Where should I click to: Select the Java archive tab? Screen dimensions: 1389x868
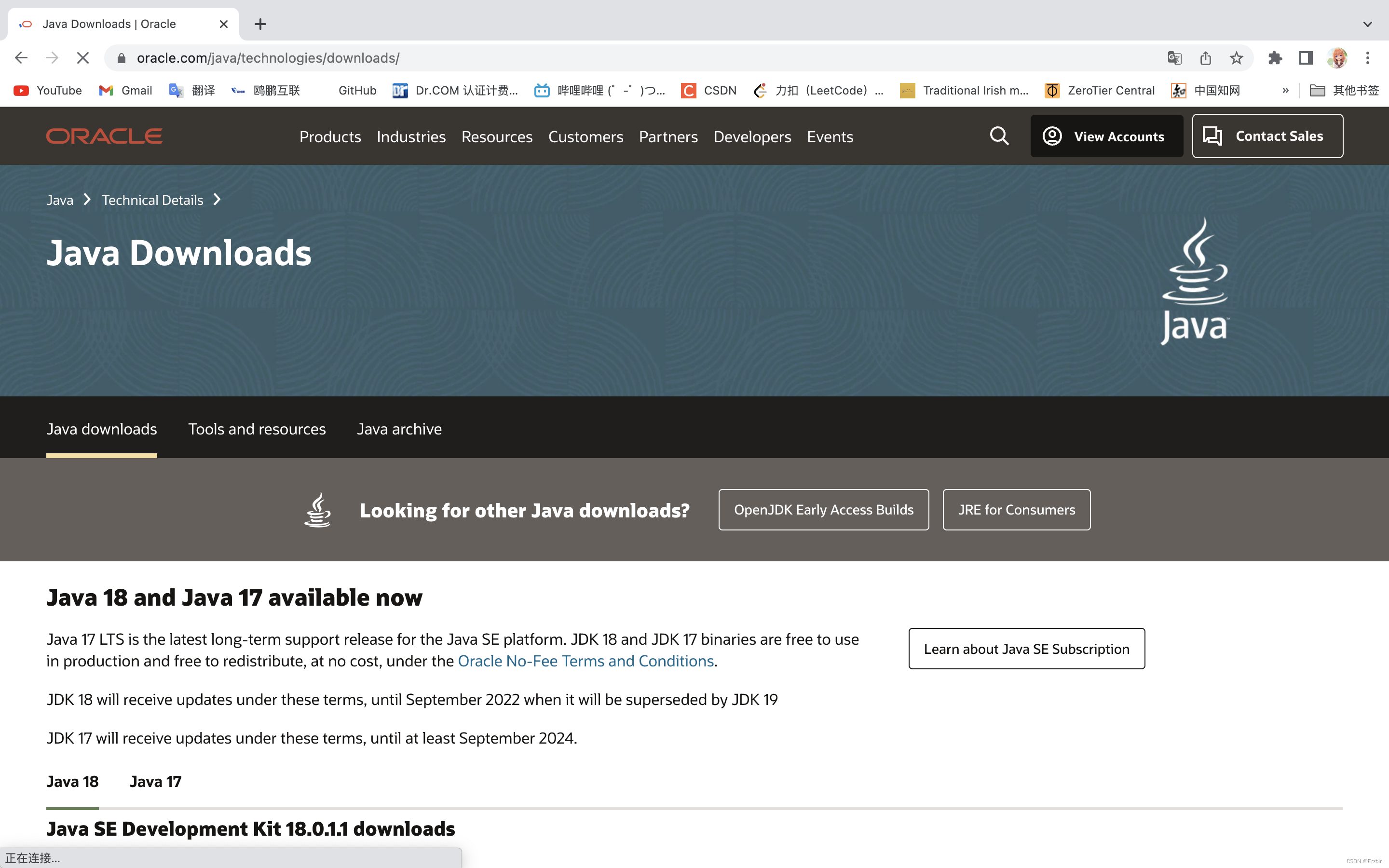tap(399, 429)
